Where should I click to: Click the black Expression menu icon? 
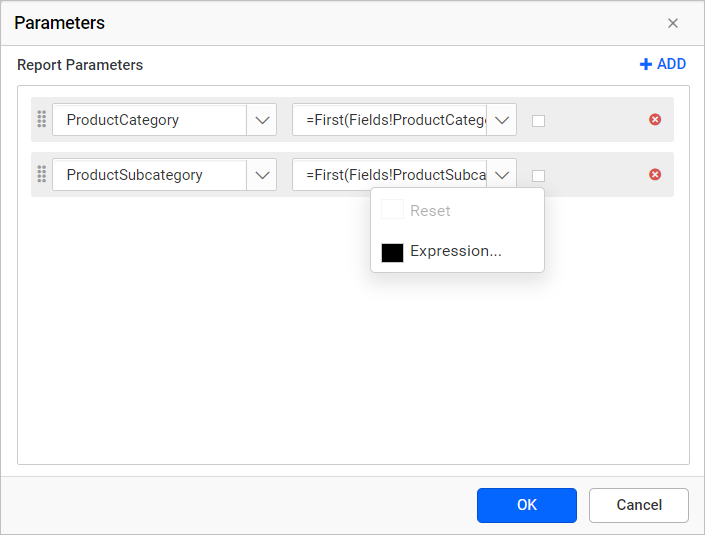pyautogui.click(x=392, y=253)
